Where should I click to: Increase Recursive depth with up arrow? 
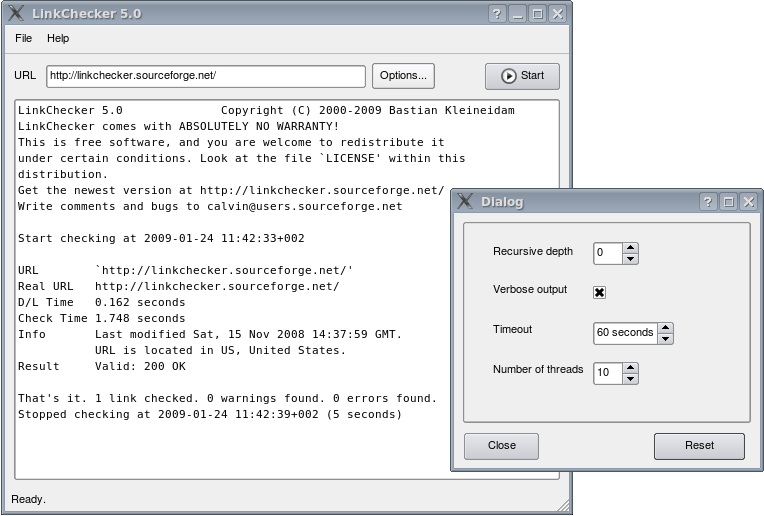tap(630, 248)
